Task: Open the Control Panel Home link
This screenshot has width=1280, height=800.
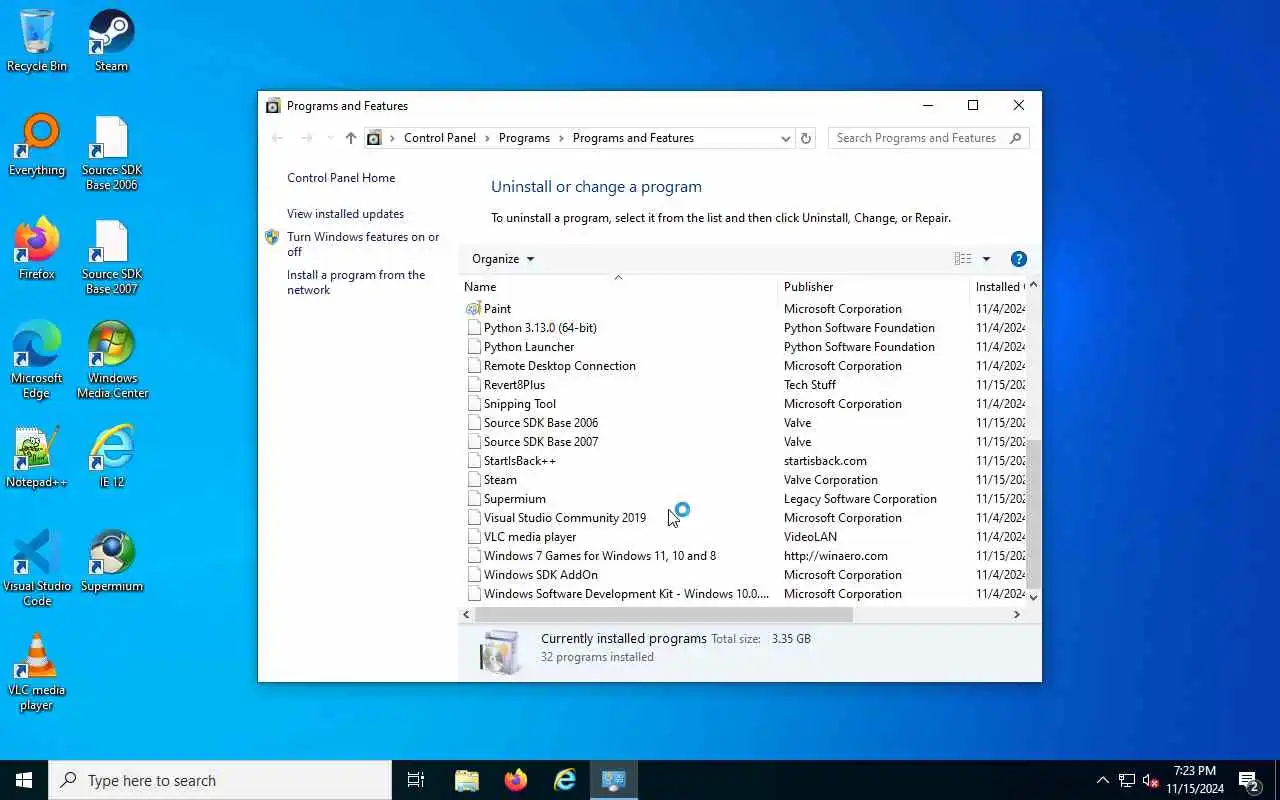Action: [341, 178]
